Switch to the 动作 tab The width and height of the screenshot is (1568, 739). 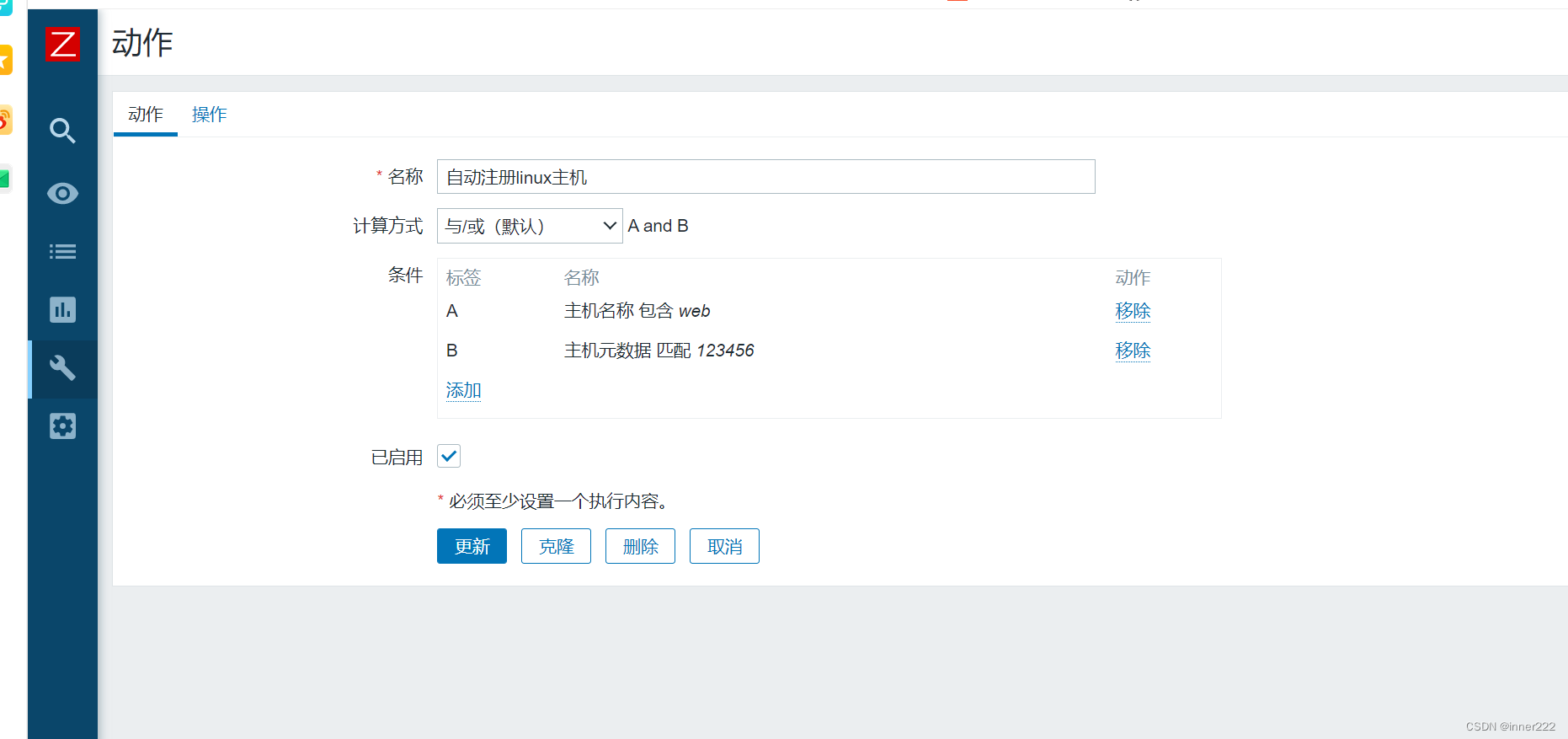(146, 115)
